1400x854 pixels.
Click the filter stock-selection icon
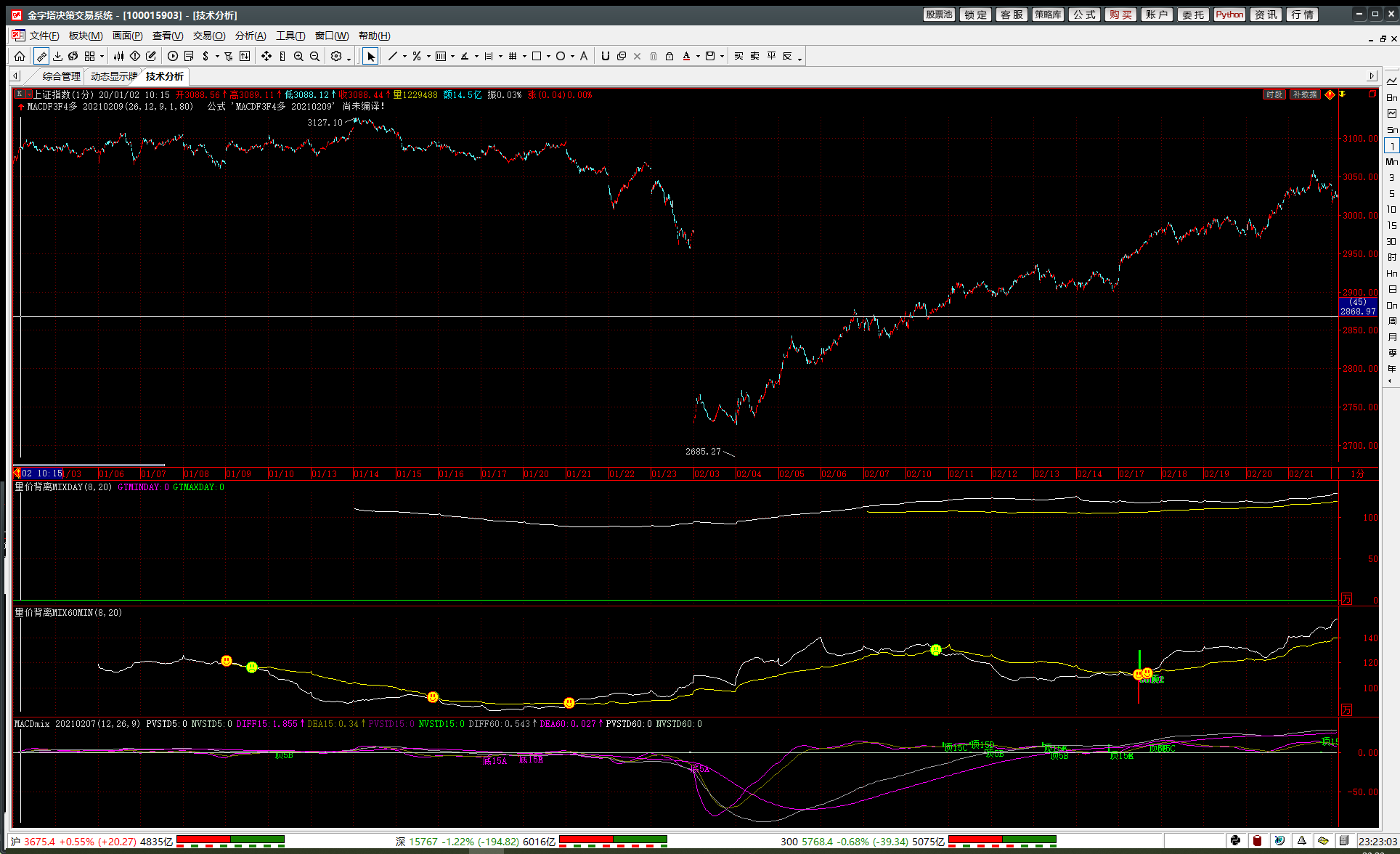click(229, 56)
